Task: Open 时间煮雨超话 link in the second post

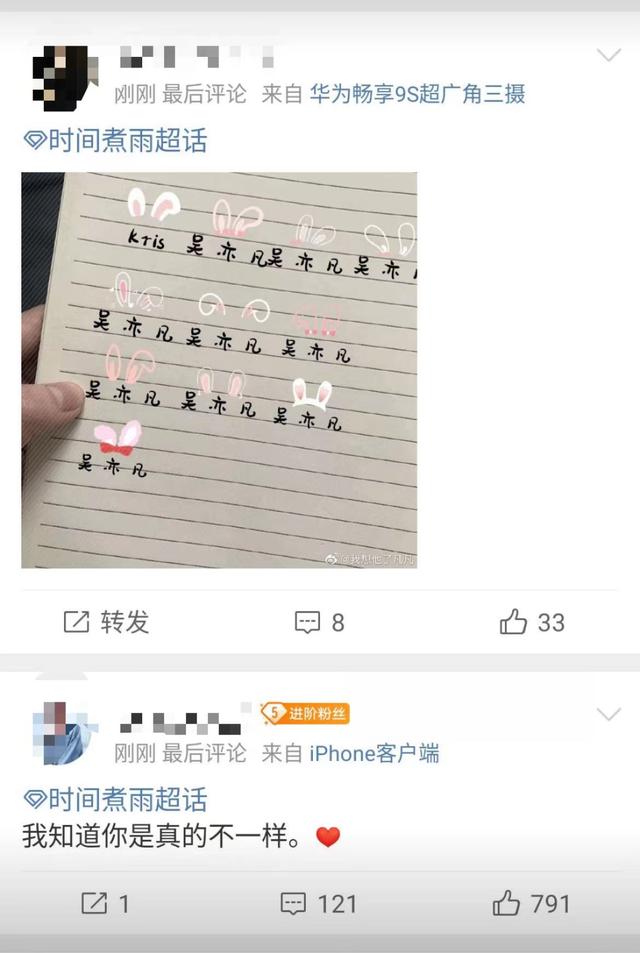Action: point(128,799)
